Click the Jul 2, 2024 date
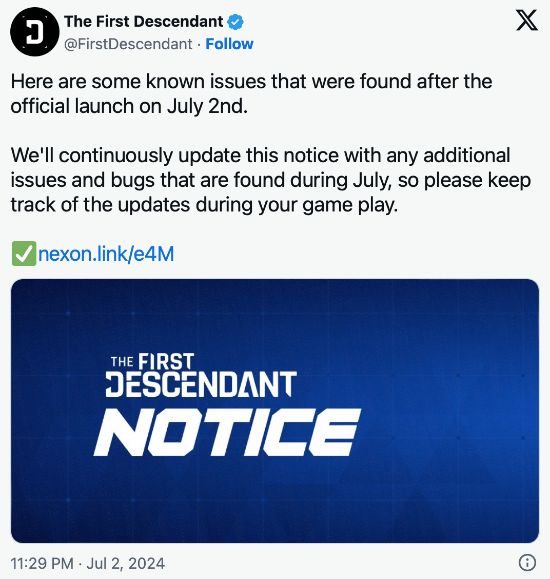The height and width of the screenshot is (579, 550). point(126,563)
